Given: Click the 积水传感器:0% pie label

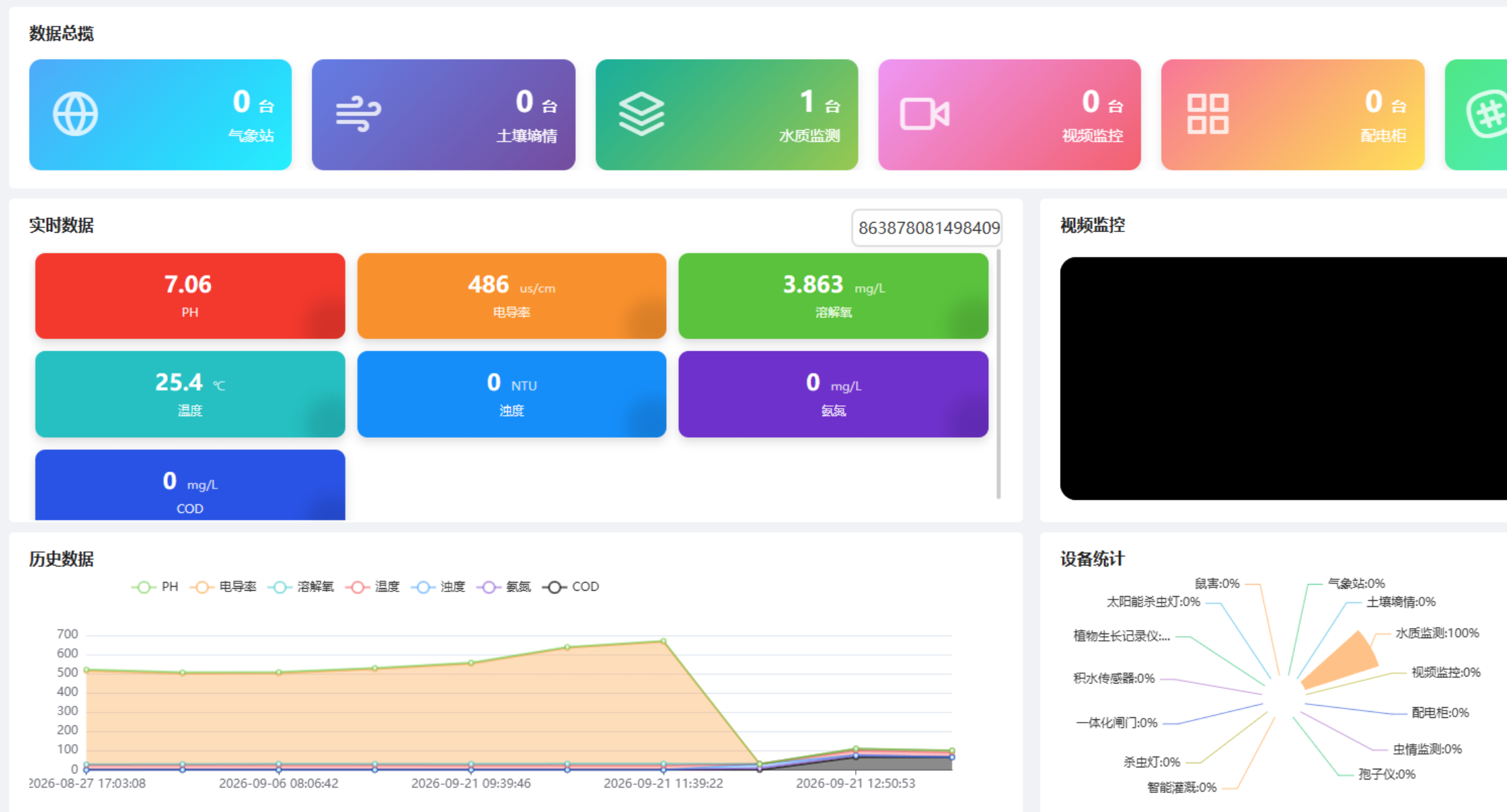Looking at the screenshot, I should [1114, 678].
